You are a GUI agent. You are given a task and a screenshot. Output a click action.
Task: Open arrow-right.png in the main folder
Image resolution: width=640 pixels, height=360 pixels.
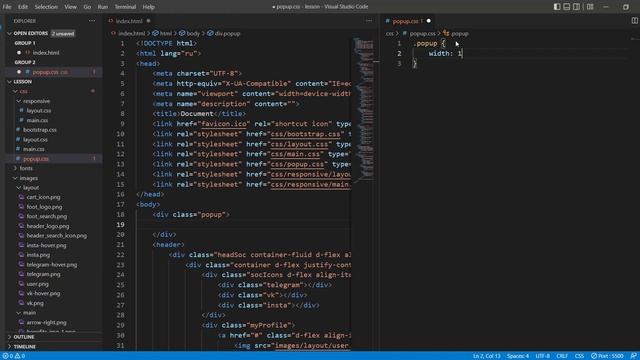pos(46,322)
